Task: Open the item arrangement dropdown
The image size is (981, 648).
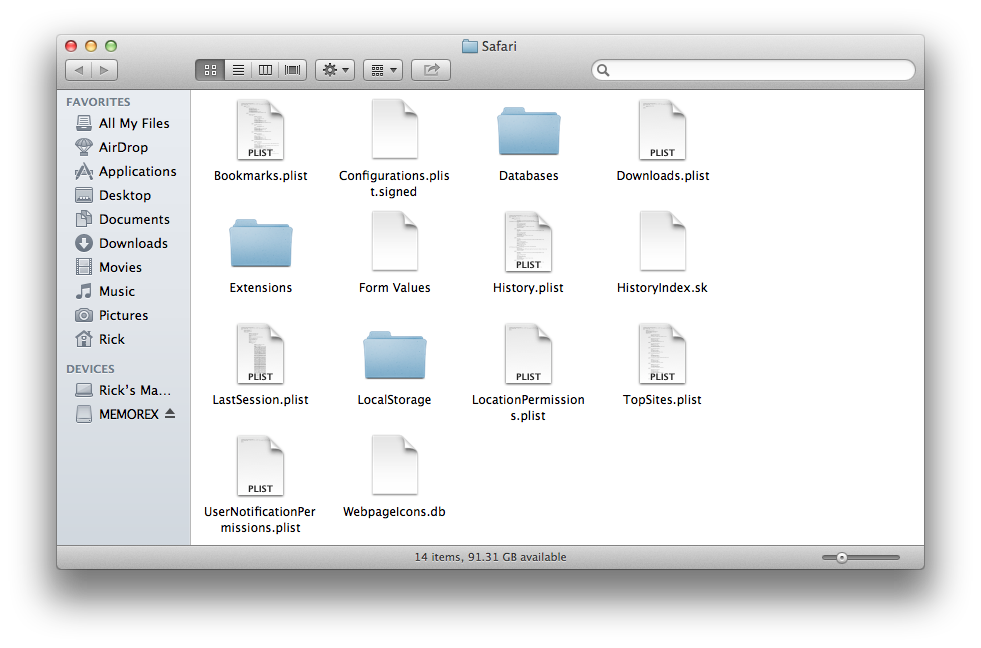Action: coord(383,70)
